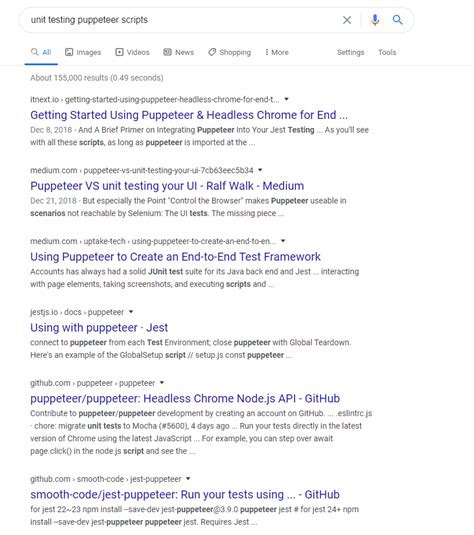Screen dimensions: 474x535
Task: Open Getting Started Using Puppeteer & Headless Chrome result
Action: 189,115
